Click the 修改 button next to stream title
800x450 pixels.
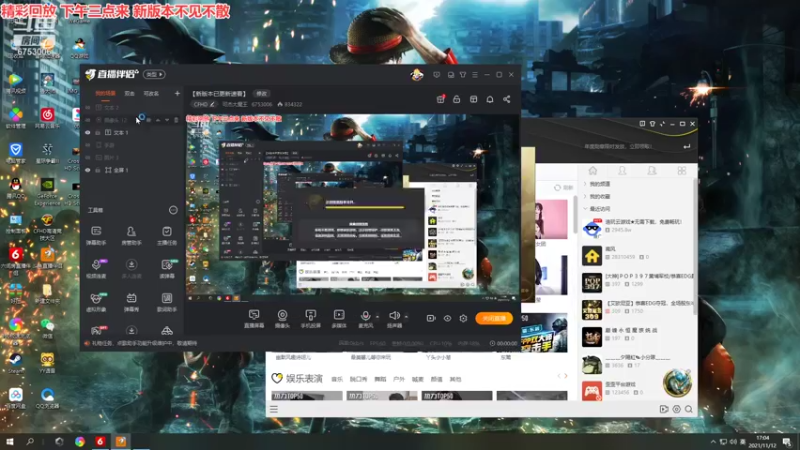click(262, 94)
